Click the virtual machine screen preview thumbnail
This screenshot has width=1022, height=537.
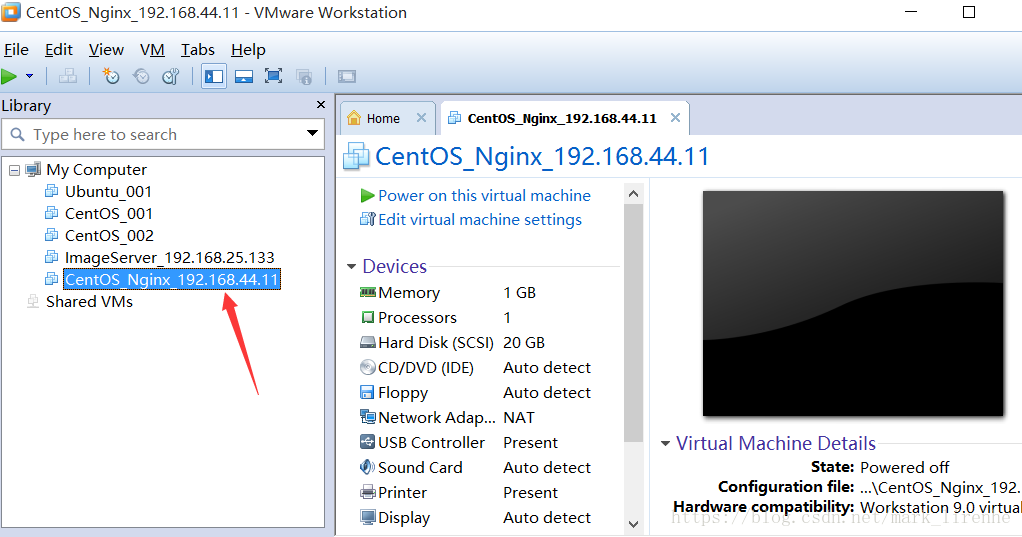[x=853, y=303]
